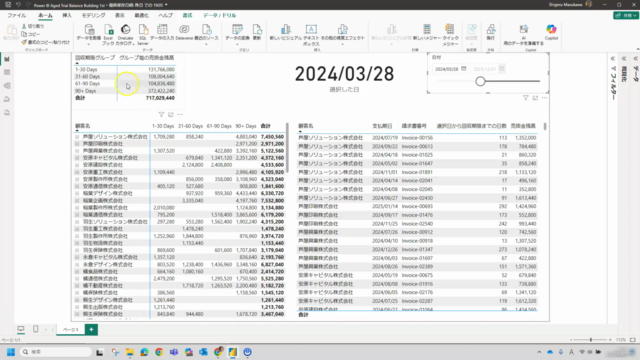Open more options ellipsis above customer matrix
Image resolution: width=640 pixels, height=360 pixels.
click(x=180, y=115)
